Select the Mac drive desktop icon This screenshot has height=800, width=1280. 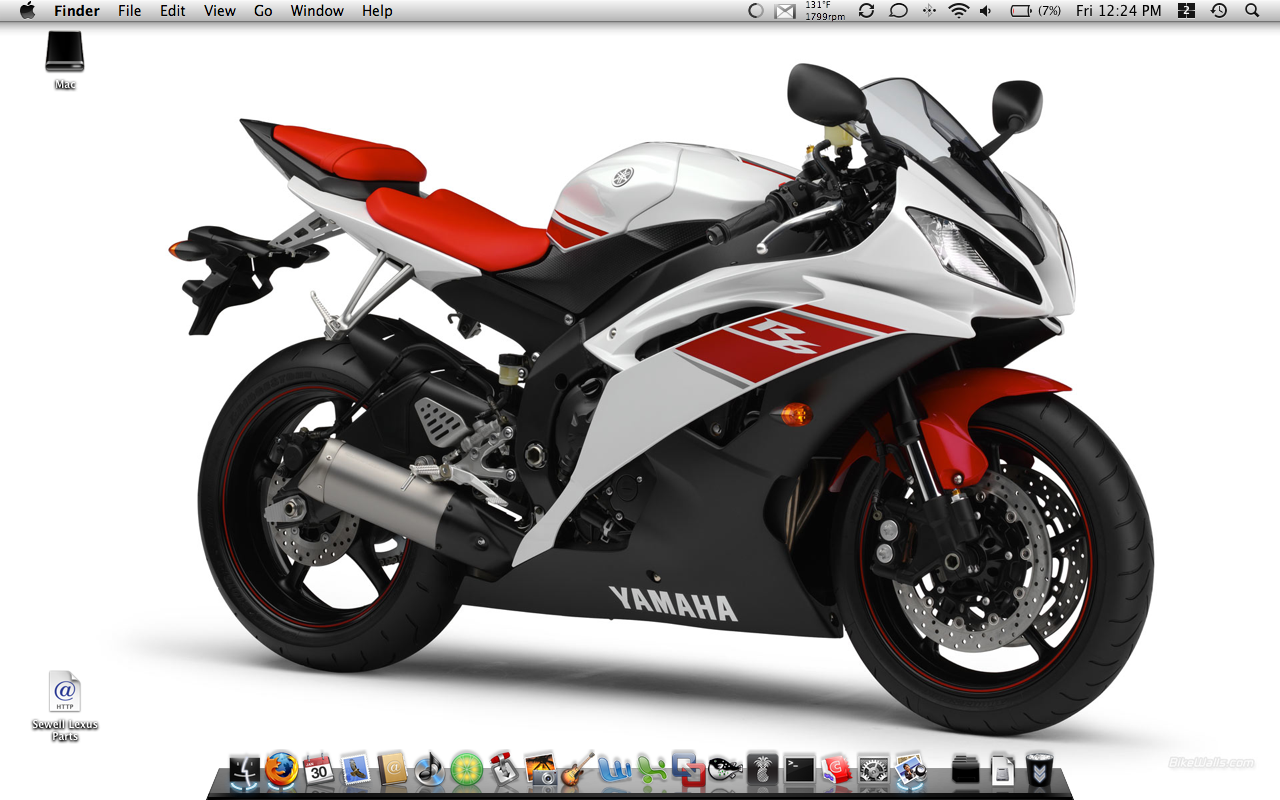[65, 60]
